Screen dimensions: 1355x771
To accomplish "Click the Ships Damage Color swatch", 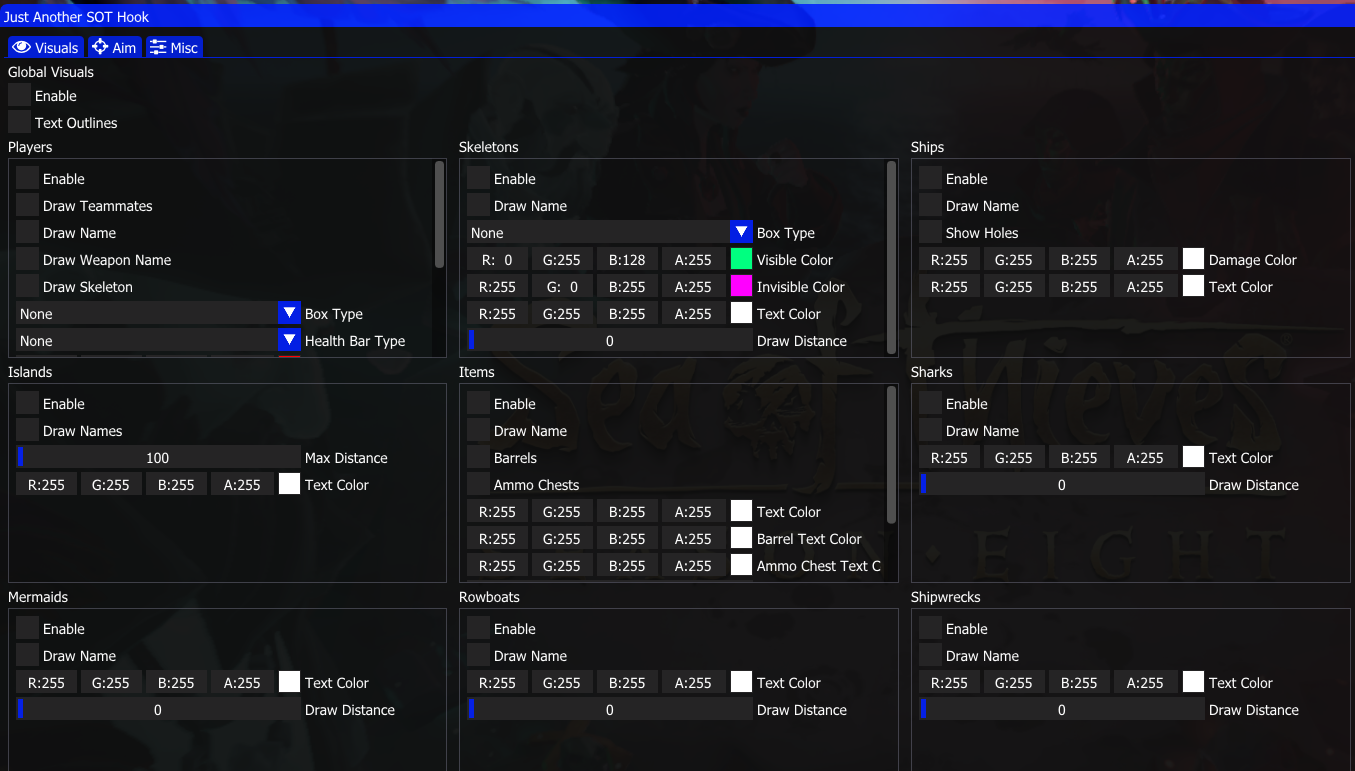I will coord(1193,260).
